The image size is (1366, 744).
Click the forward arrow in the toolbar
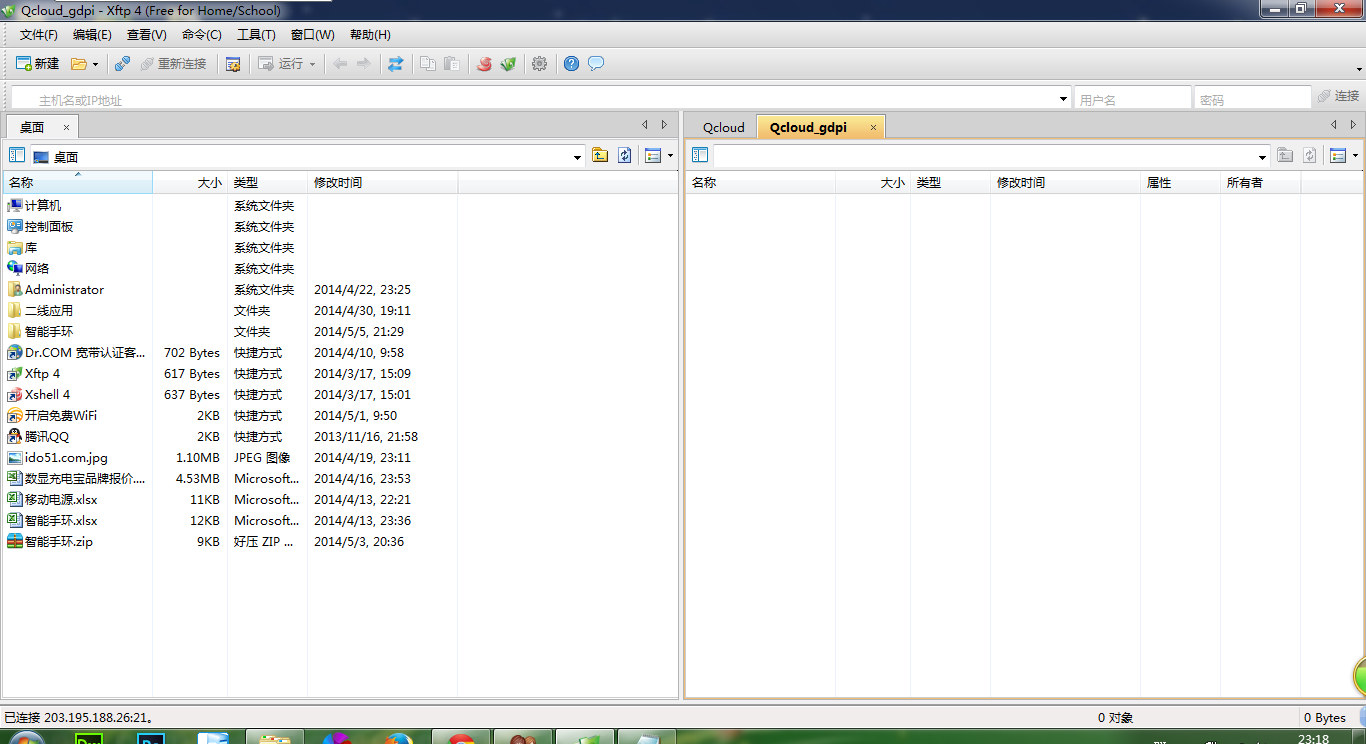click(x=363, y=64)
